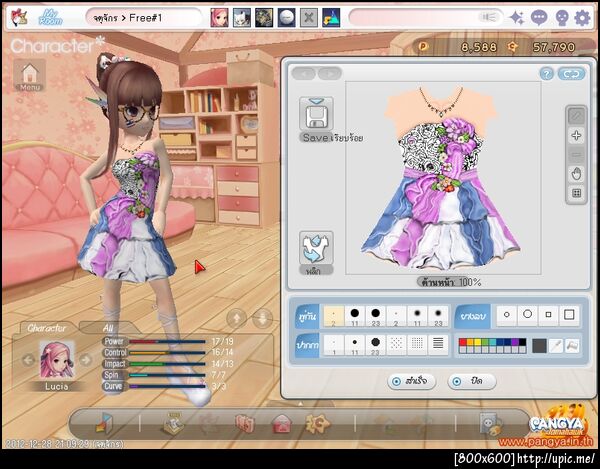This screenshot has width=600, height=469.
Task: Select pen size 11
Action: (355, 345)
